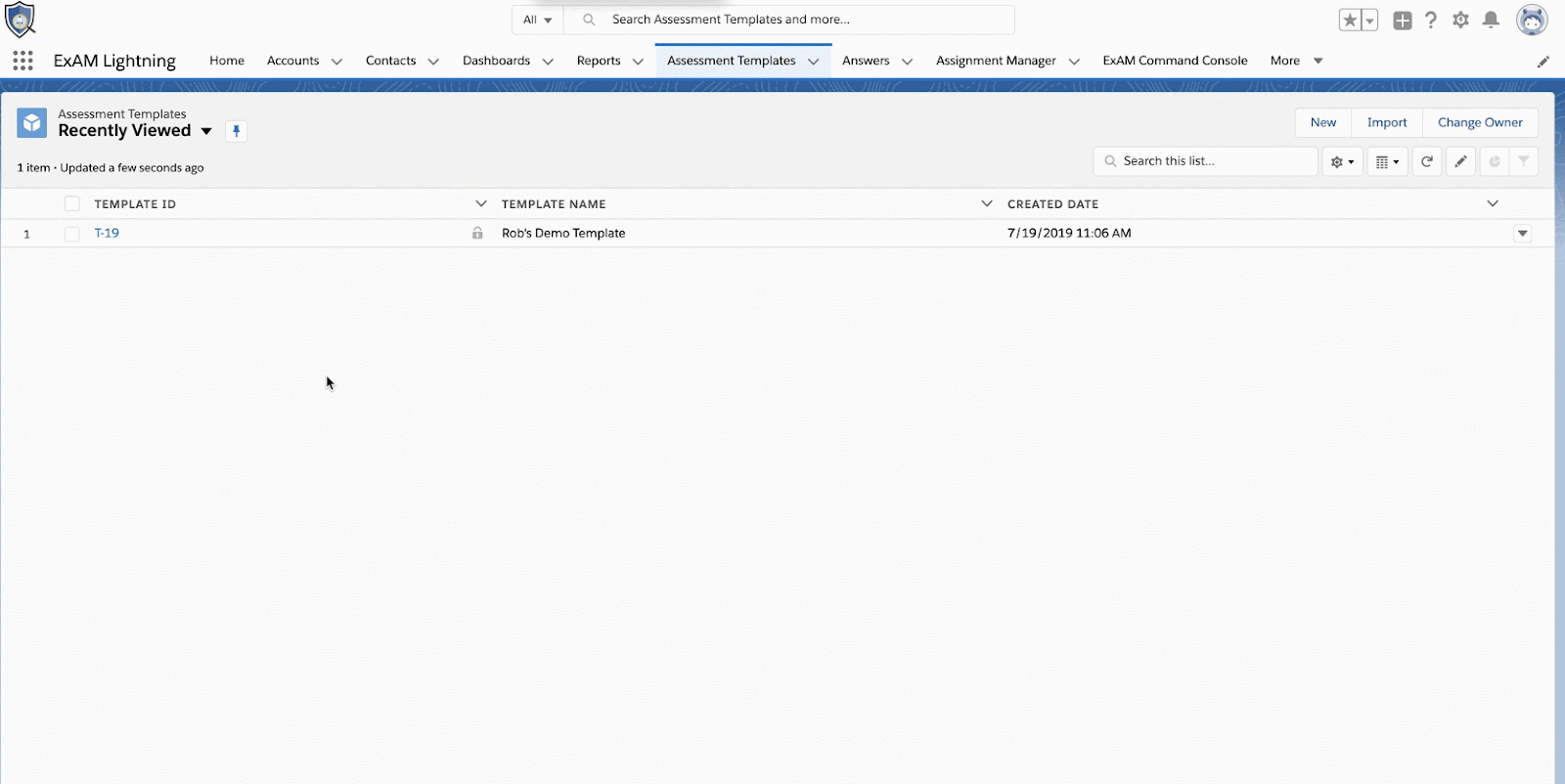1565x784 pixels.
Task: Expand the Assessment Templates tab chevron
Action: pyautogui.click(x=813, y=62)
